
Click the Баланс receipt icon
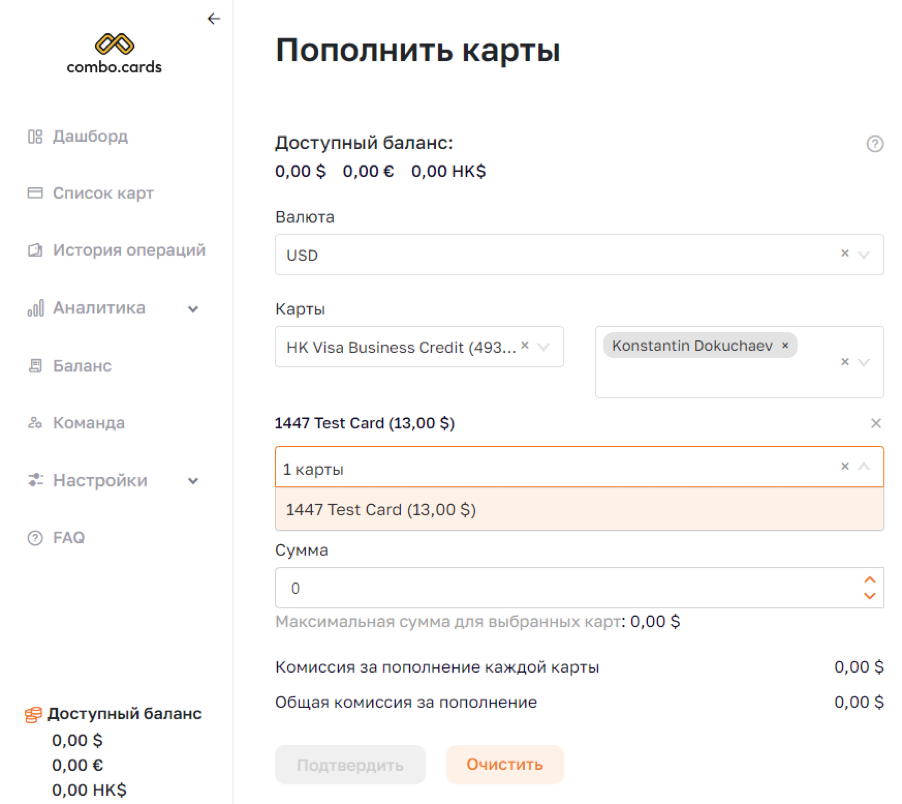click(35, 366)
